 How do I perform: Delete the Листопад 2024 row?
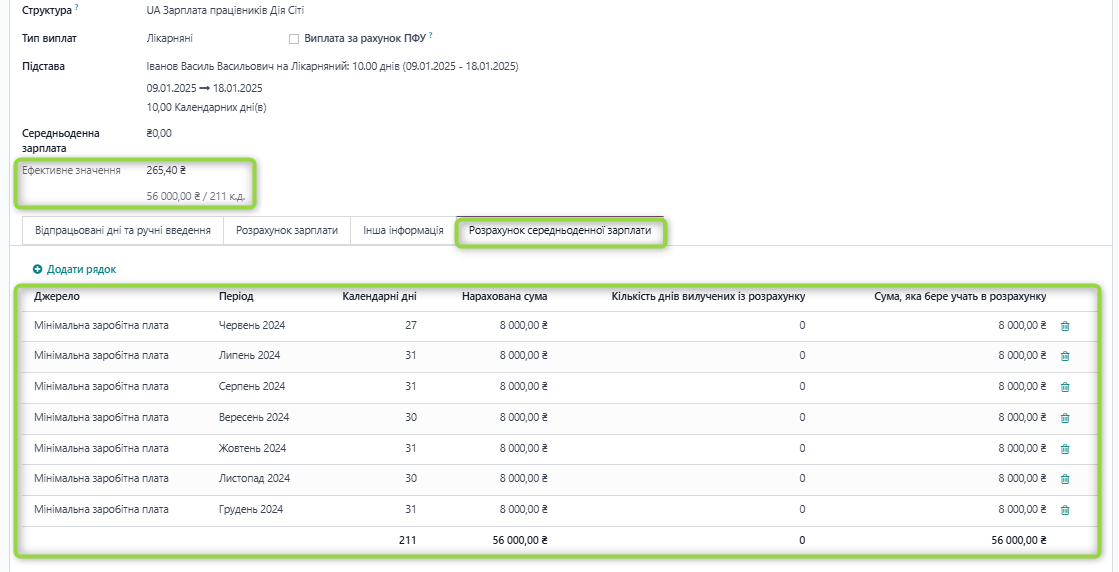click(x=1064, y=479)
